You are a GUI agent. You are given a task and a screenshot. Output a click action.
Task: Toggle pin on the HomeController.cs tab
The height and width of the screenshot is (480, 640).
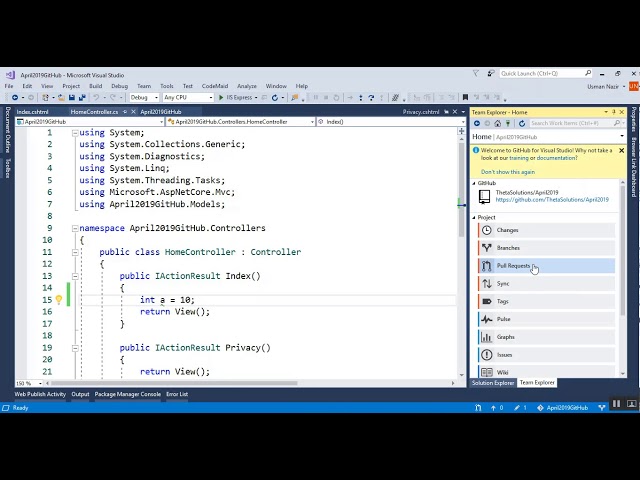tap(125, 112)
